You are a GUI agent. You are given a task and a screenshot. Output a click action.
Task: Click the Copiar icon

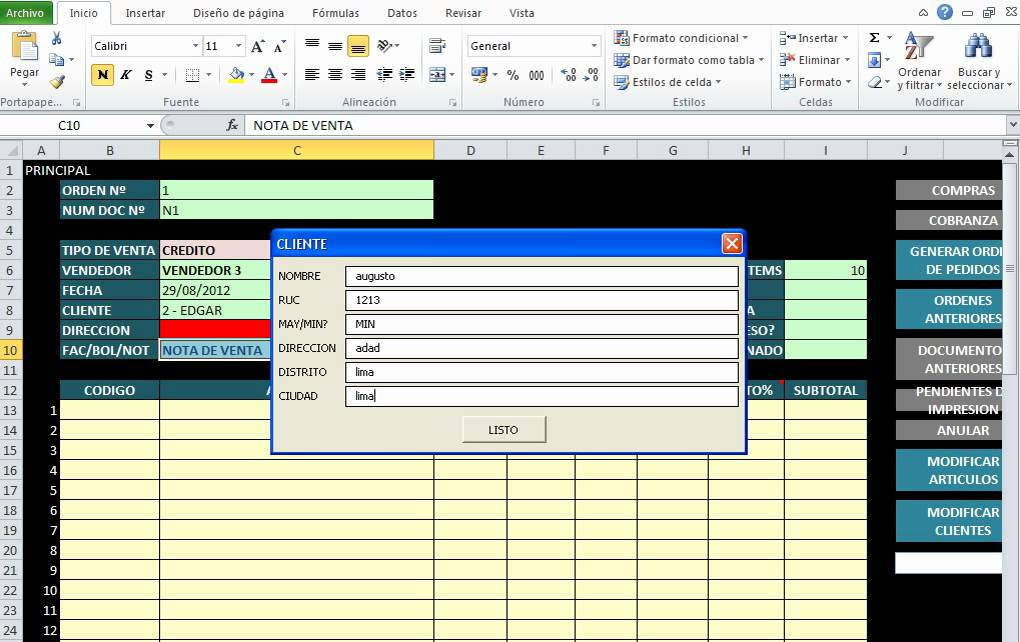(x=57, y=60)
